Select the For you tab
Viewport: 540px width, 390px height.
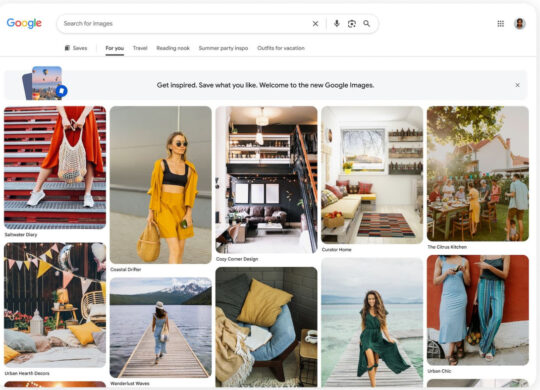pos(115,48)
